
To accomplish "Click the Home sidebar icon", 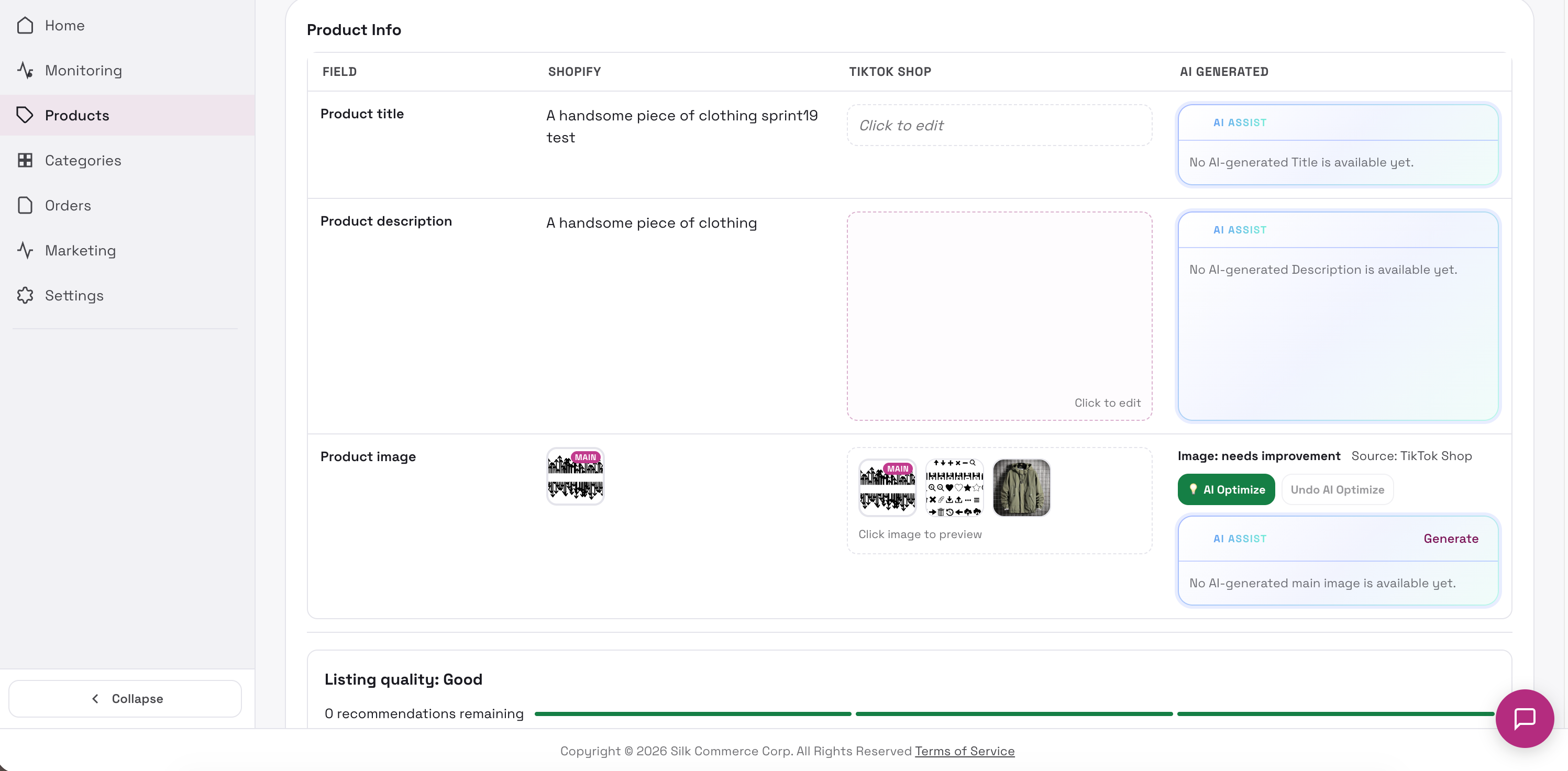I will point(25,26).
